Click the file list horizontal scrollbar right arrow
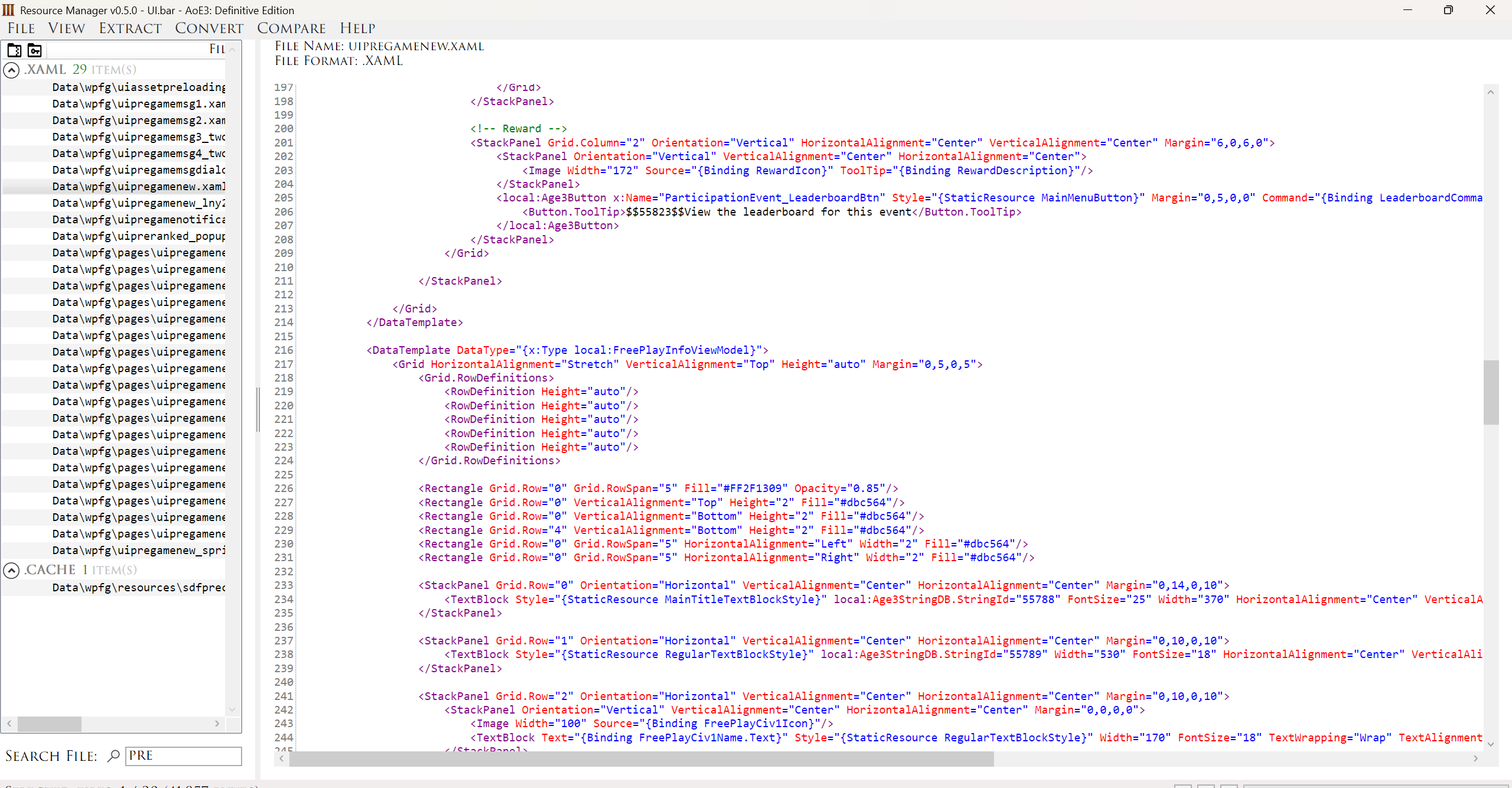 [x=217, y=724]
